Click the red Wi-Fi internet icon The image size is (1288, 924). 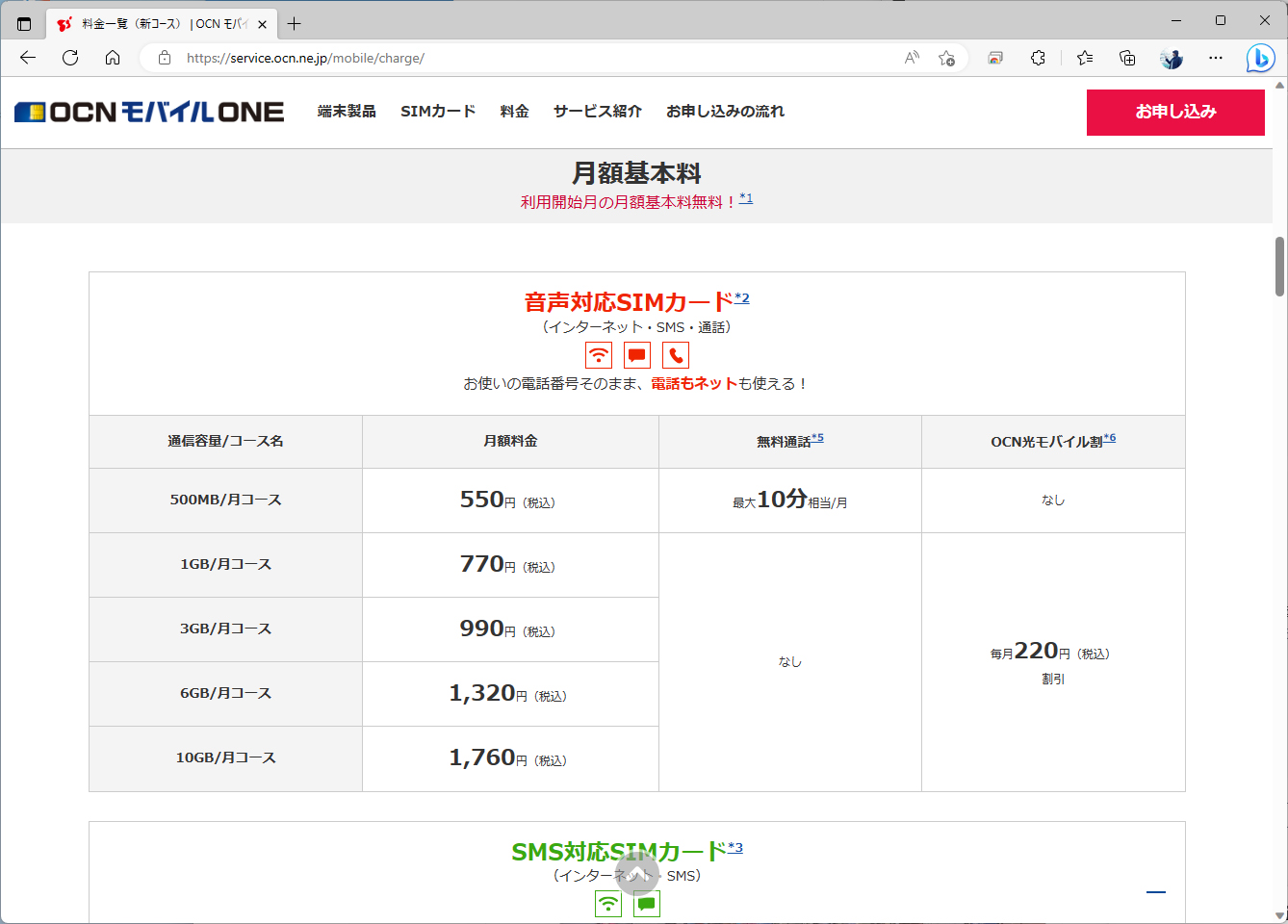pyautogui.click(x=599, y=355)
